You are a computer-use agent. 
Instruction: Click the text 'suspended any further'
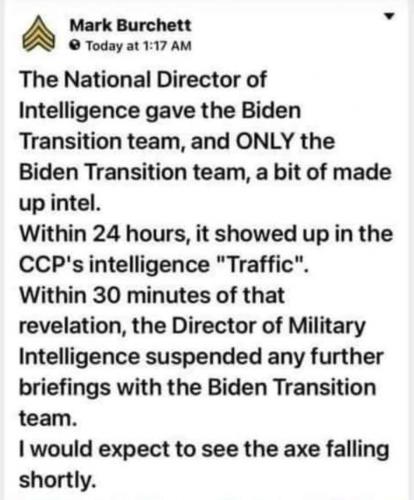(265, 357)
